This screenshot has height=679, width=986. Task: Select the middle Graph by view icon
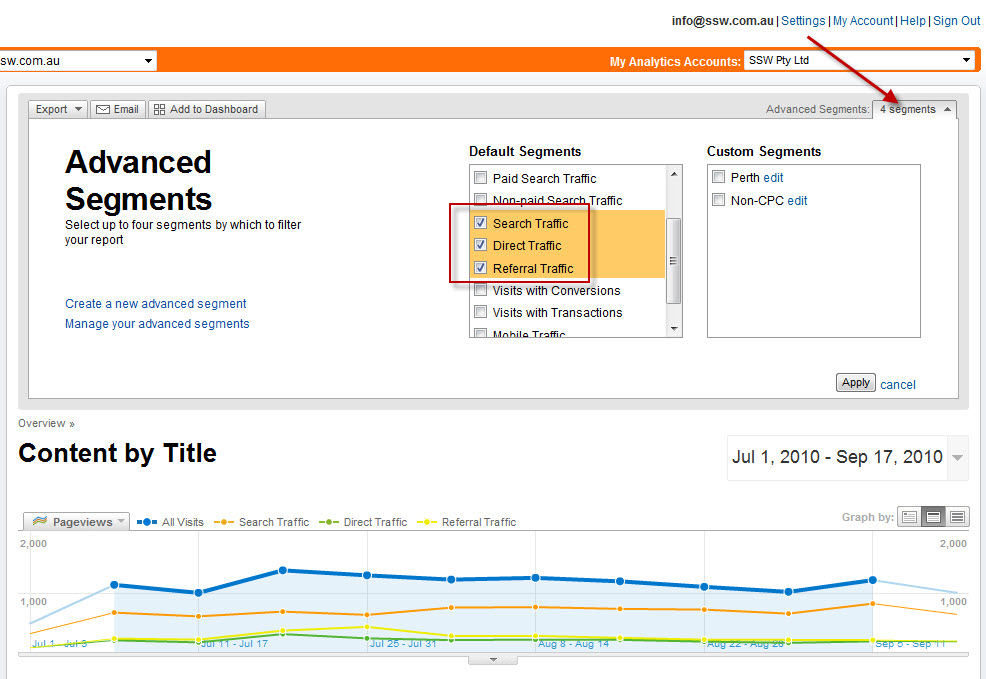click(933, 517)
